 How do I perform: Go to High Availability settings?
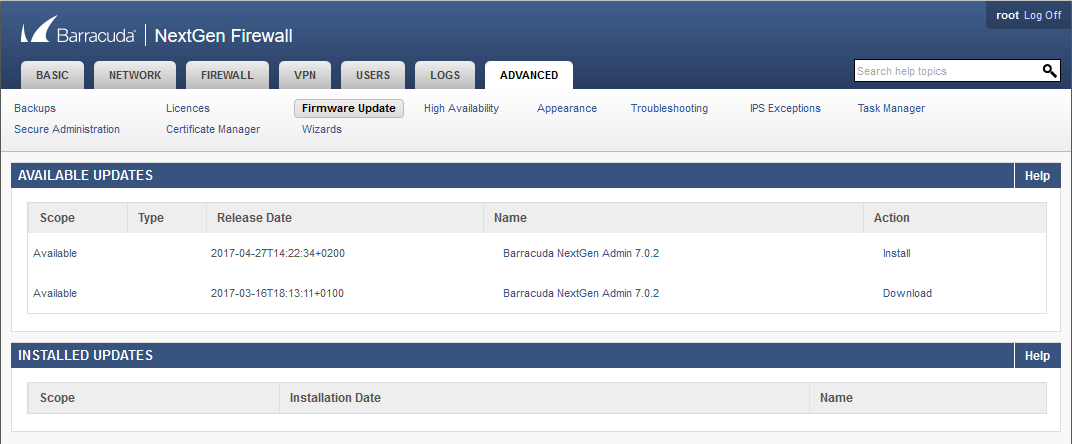point(461,108)
